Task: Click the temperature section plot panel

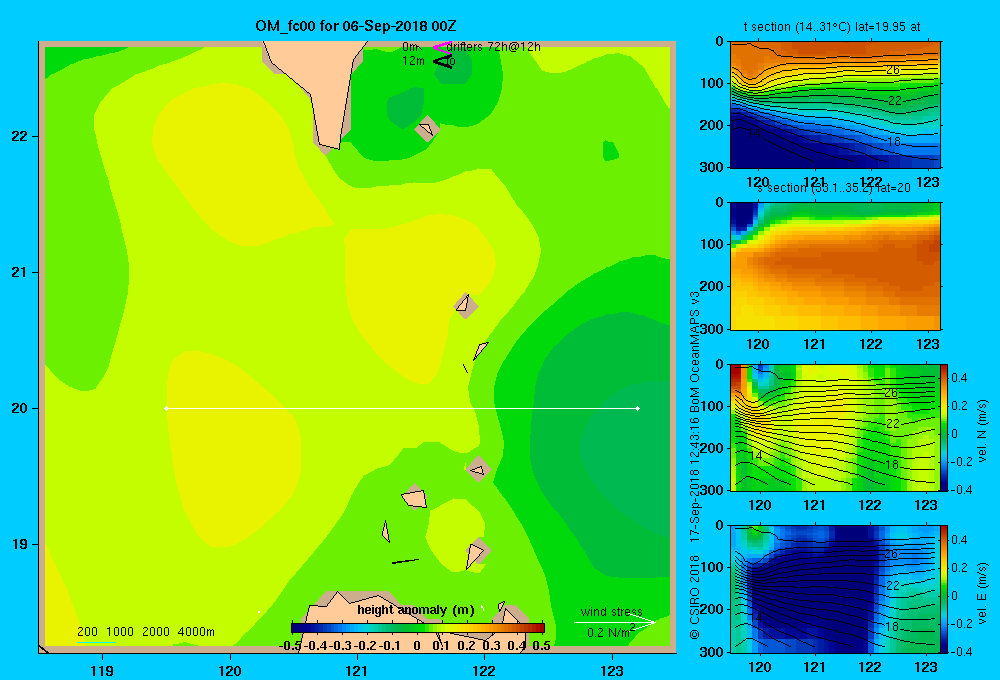Action: [835, 105]
